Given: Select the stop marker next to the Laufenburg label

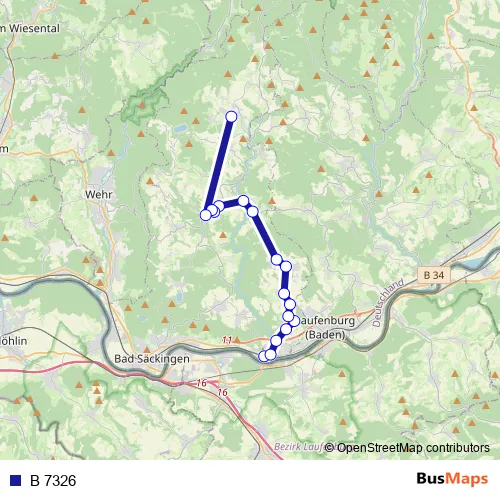Looking at the screenshot, I should [x=294, y=321].
